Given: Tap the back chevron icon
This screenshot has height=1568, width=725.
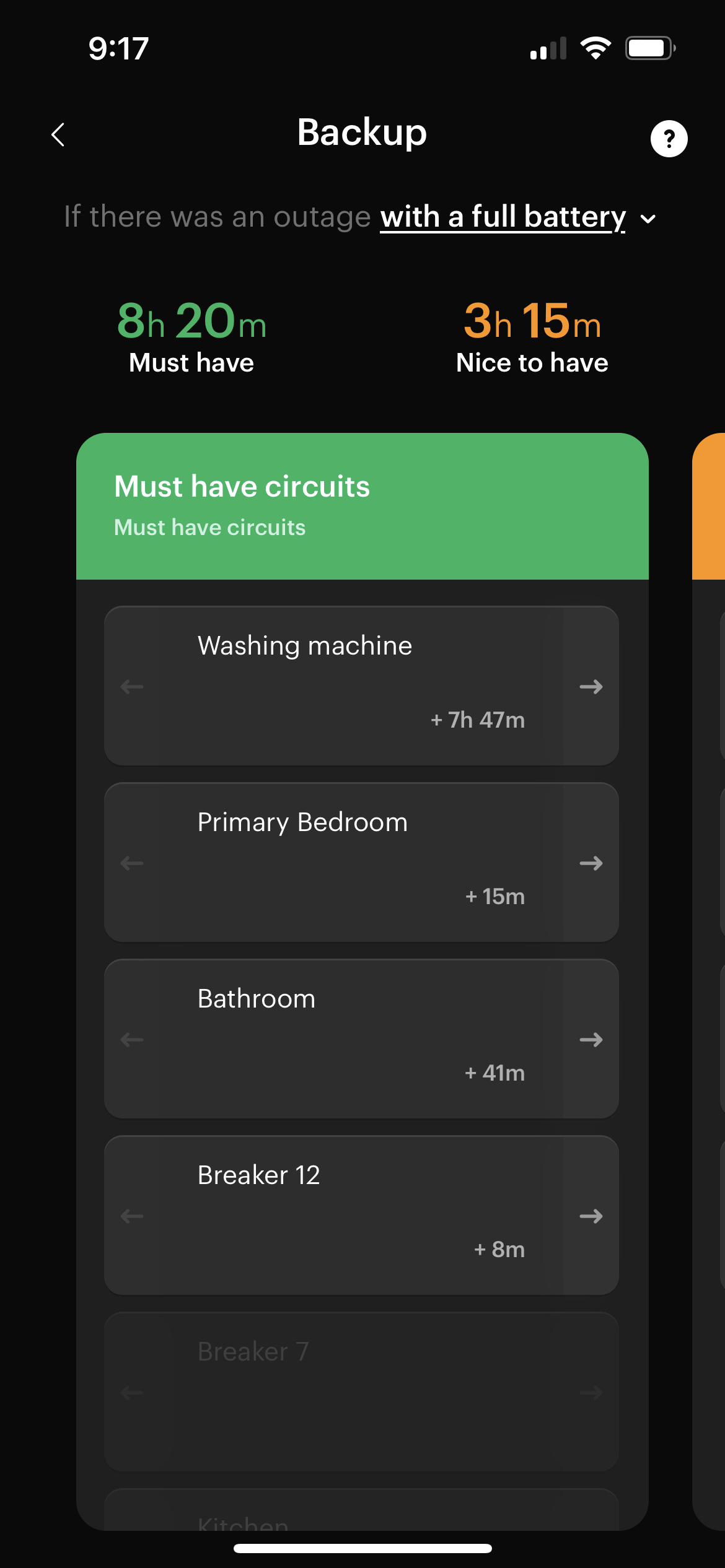Looking at the screenshot, I should tap(58, 134).
